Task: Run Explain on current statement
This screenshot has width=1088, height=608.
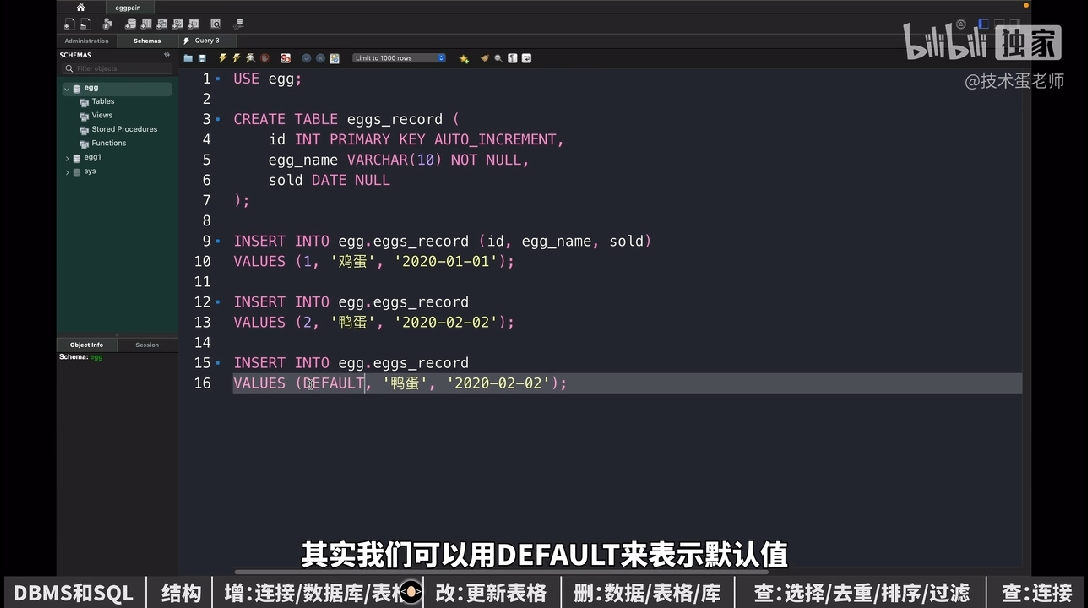Action: (x=250, y=58)
